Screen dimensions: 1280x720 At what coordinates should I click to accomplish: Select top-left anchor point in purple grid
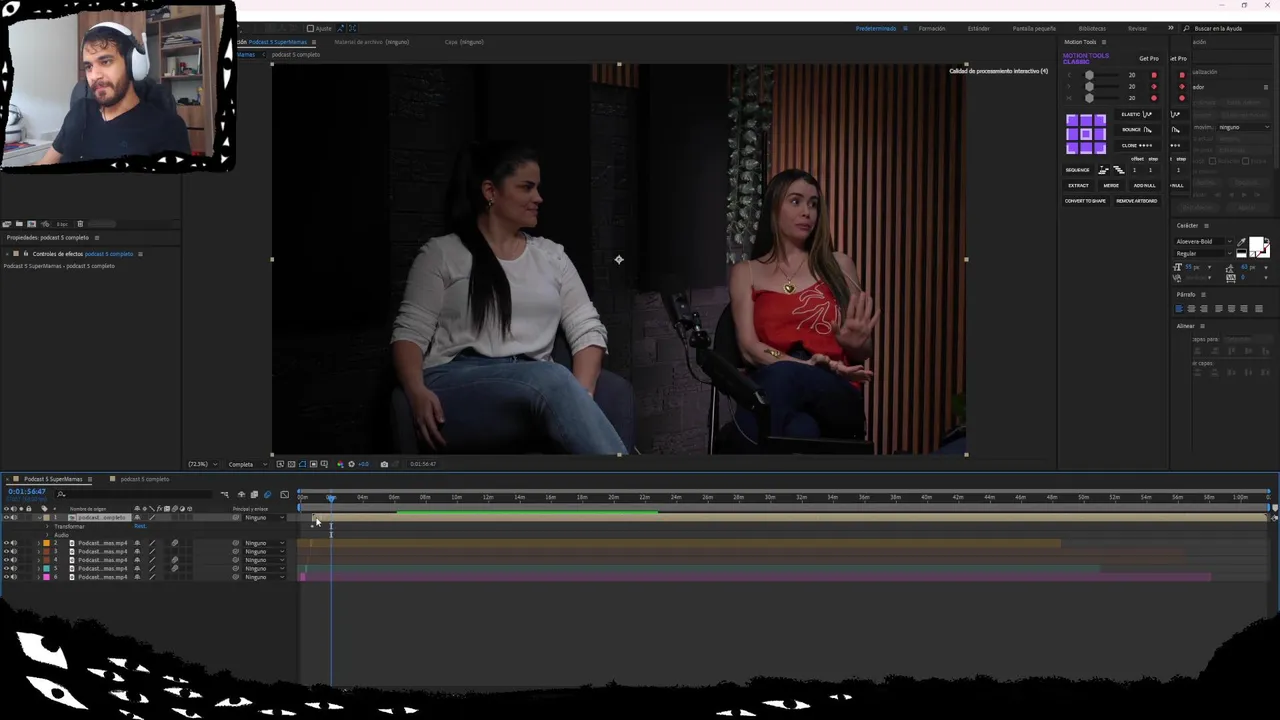(1072, 120)
